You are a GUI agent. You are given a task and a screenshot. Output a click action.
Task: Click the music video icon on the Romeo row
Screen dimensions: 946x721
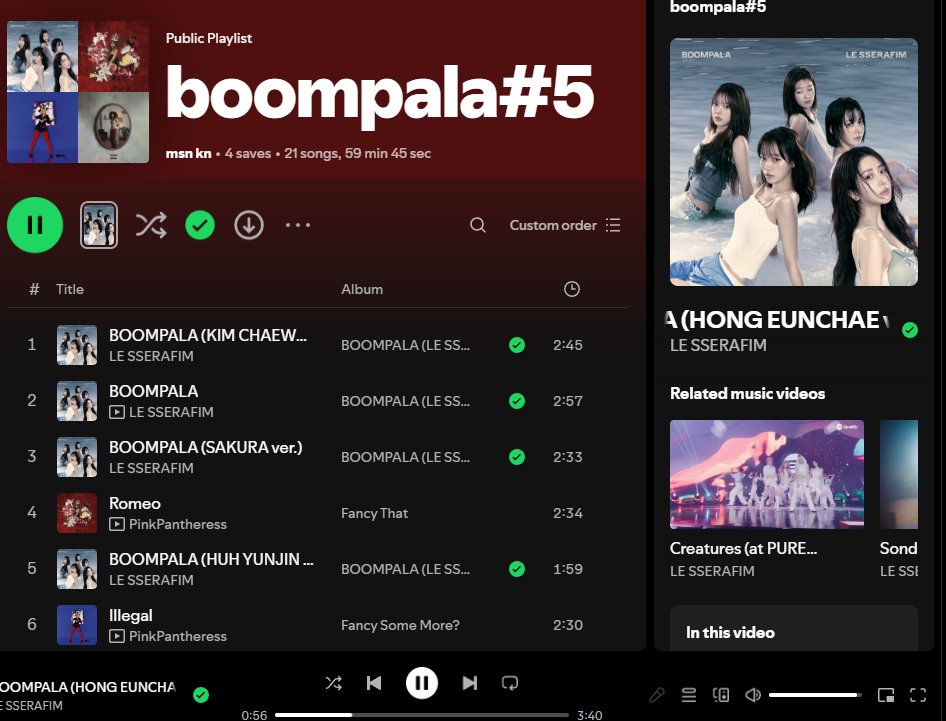tap(117, 524)
